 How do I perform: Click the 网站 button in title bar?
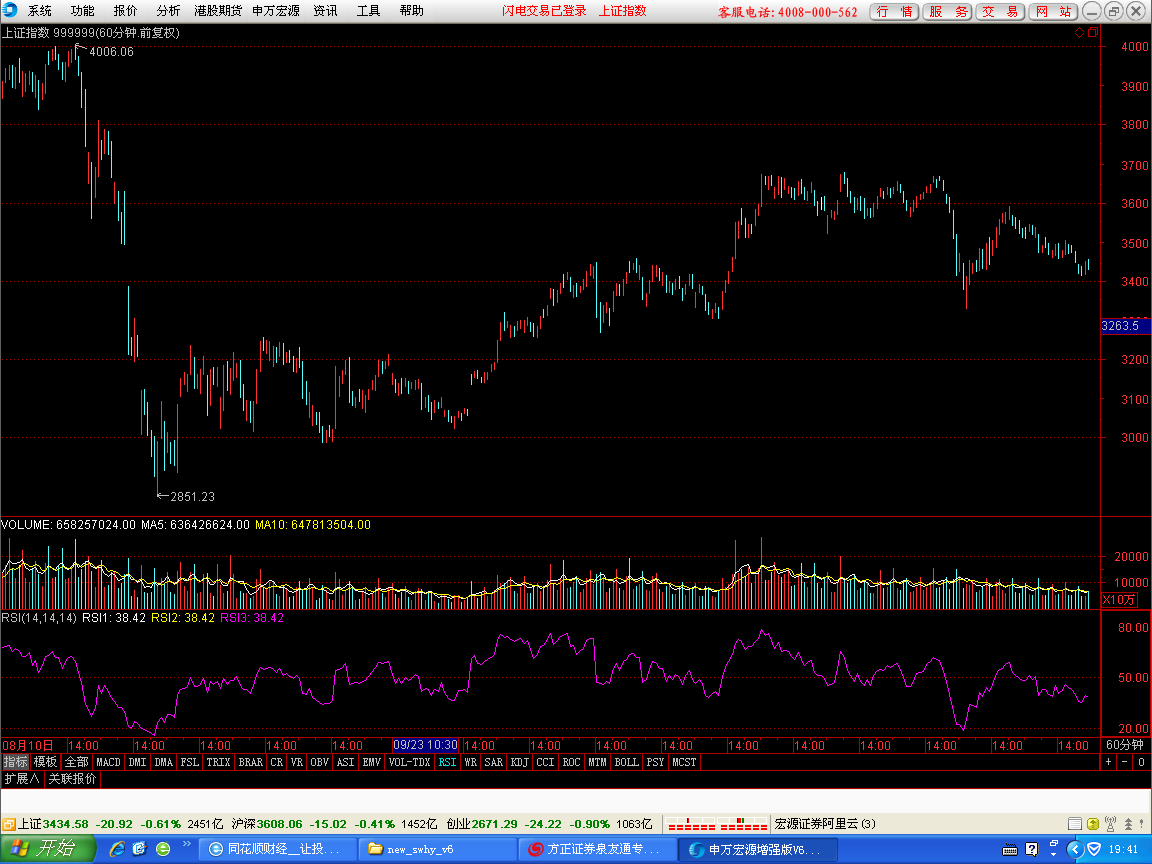pyautogui.click(x=1053, y=12)
